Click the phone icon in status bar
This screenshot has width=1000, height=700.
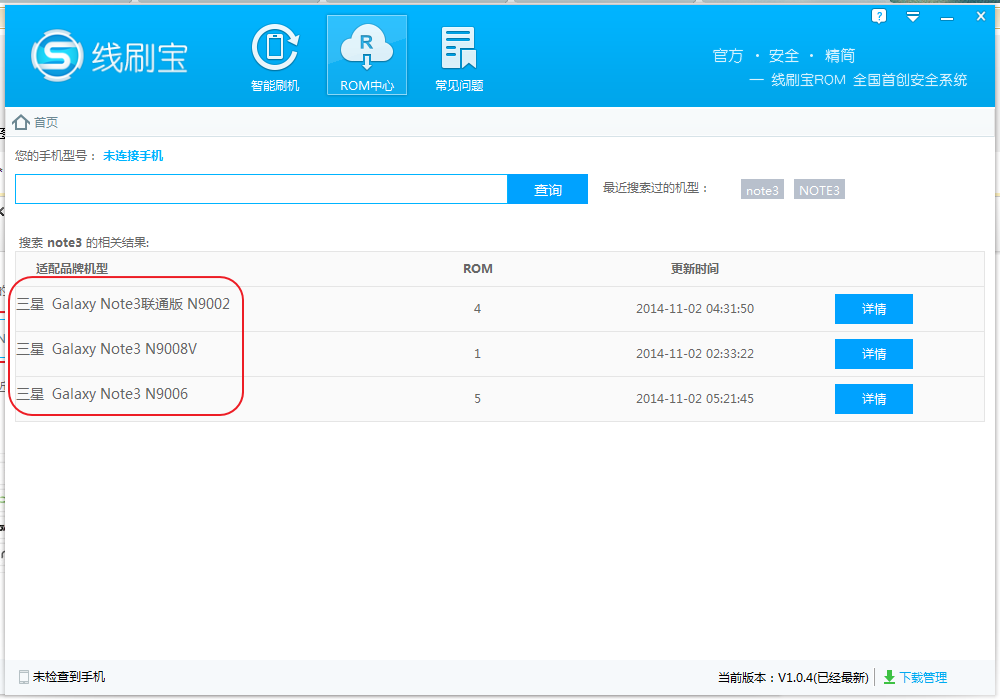[24, 677]
